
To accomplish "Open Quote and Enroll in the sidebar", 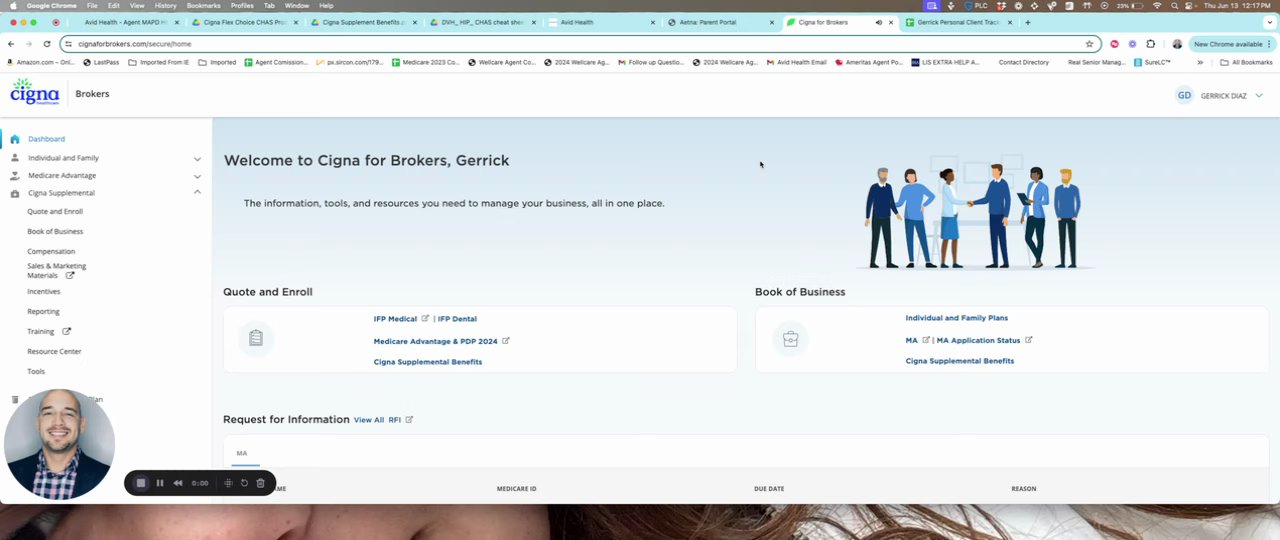I will 55,212.
